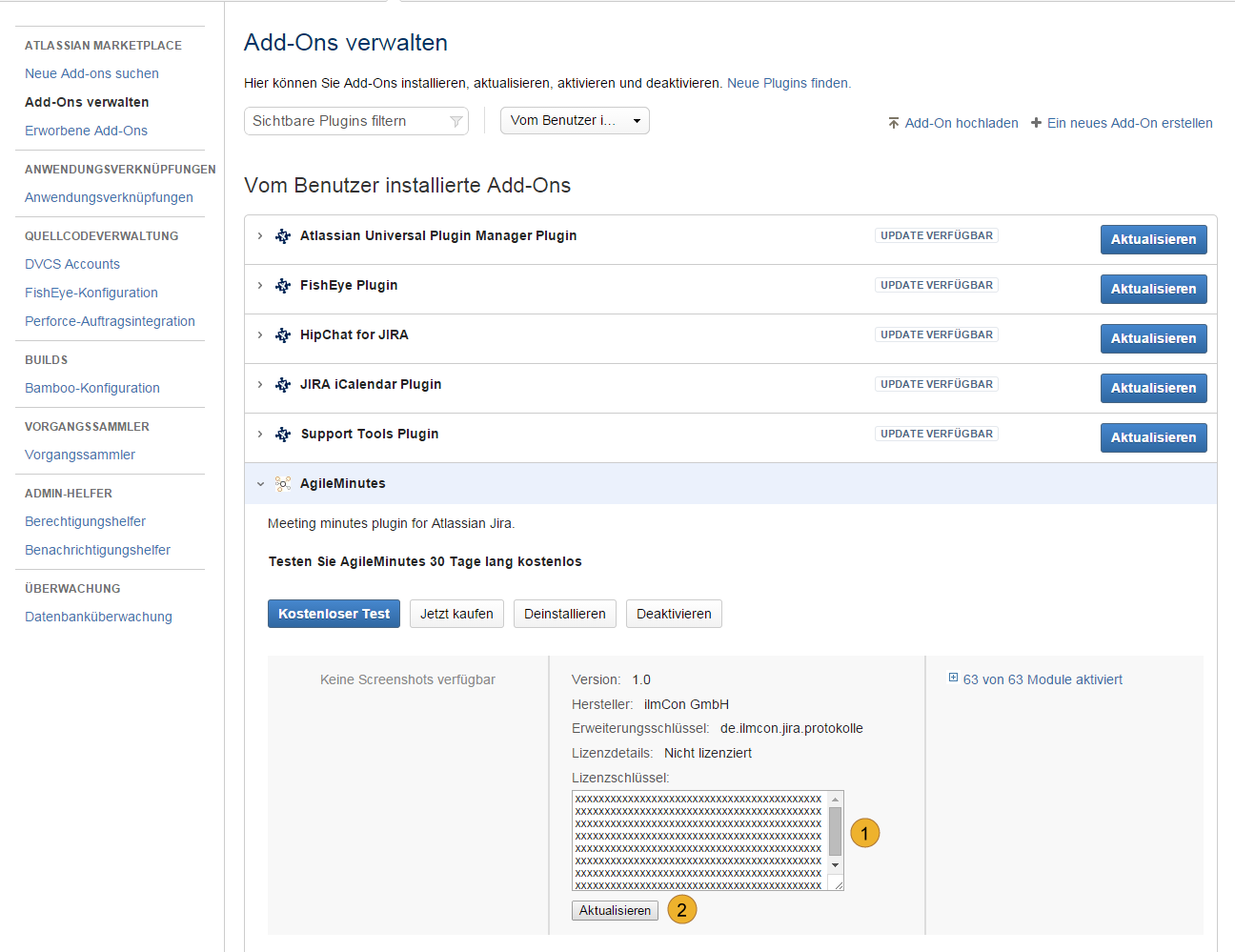Expand the HipChat for JIRA row chevron
The height and width of the screenshot is (952, 1235).
pos(260,334)
